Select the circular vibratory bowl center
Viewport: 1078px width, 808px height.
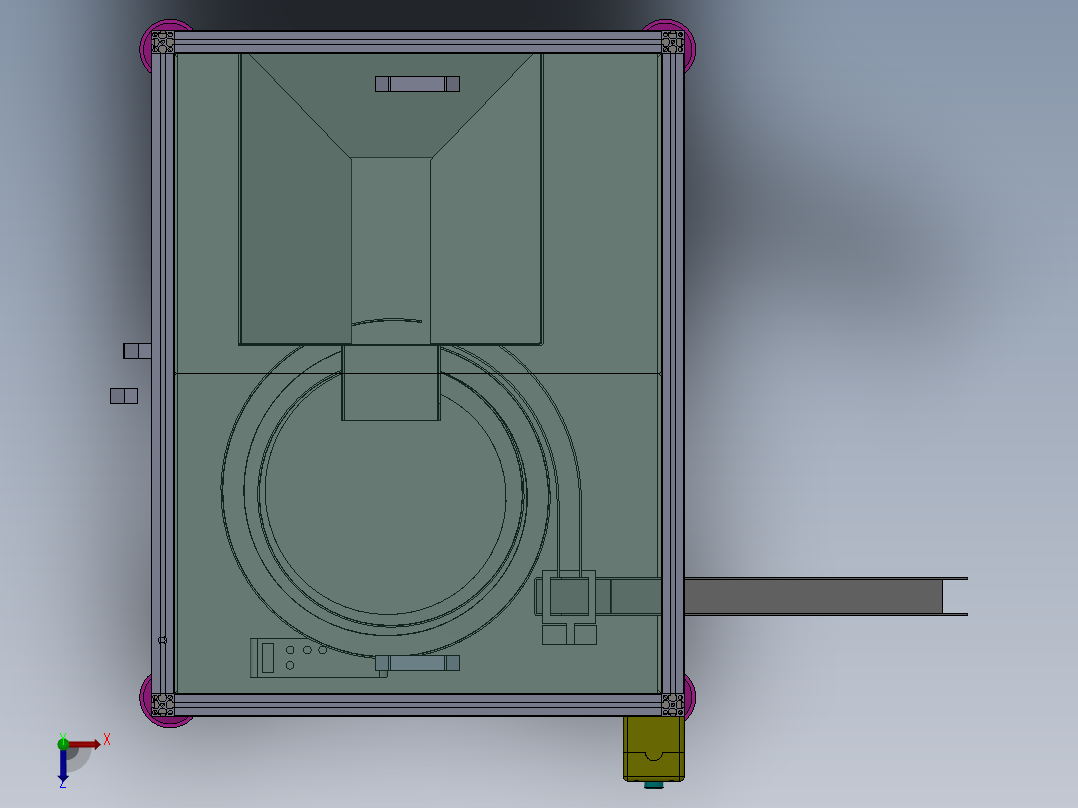(x=386, y=494)
